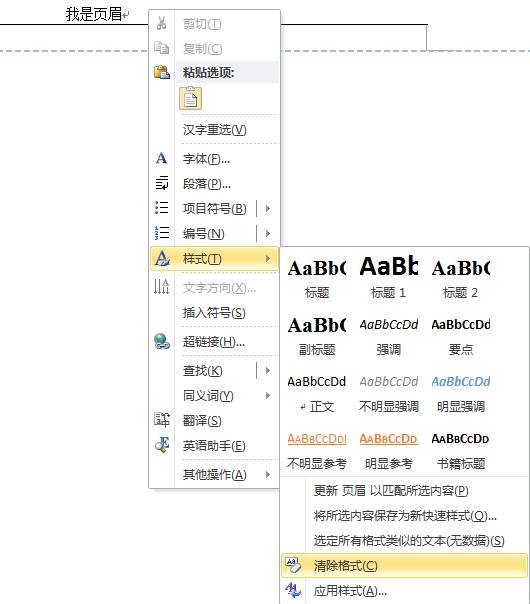Click the translate icon beside 翻译
The height and width of the screenshot is (604, 530).
(x=162, y=420)
